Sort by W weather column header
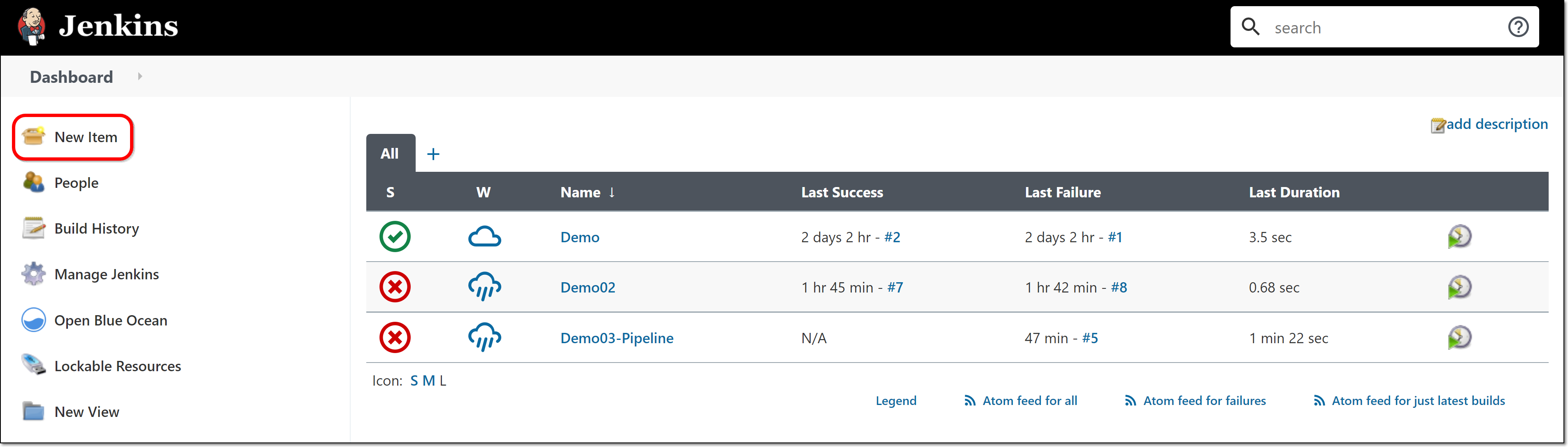This screenshot has width=1568, height=447. click(483, 192)
